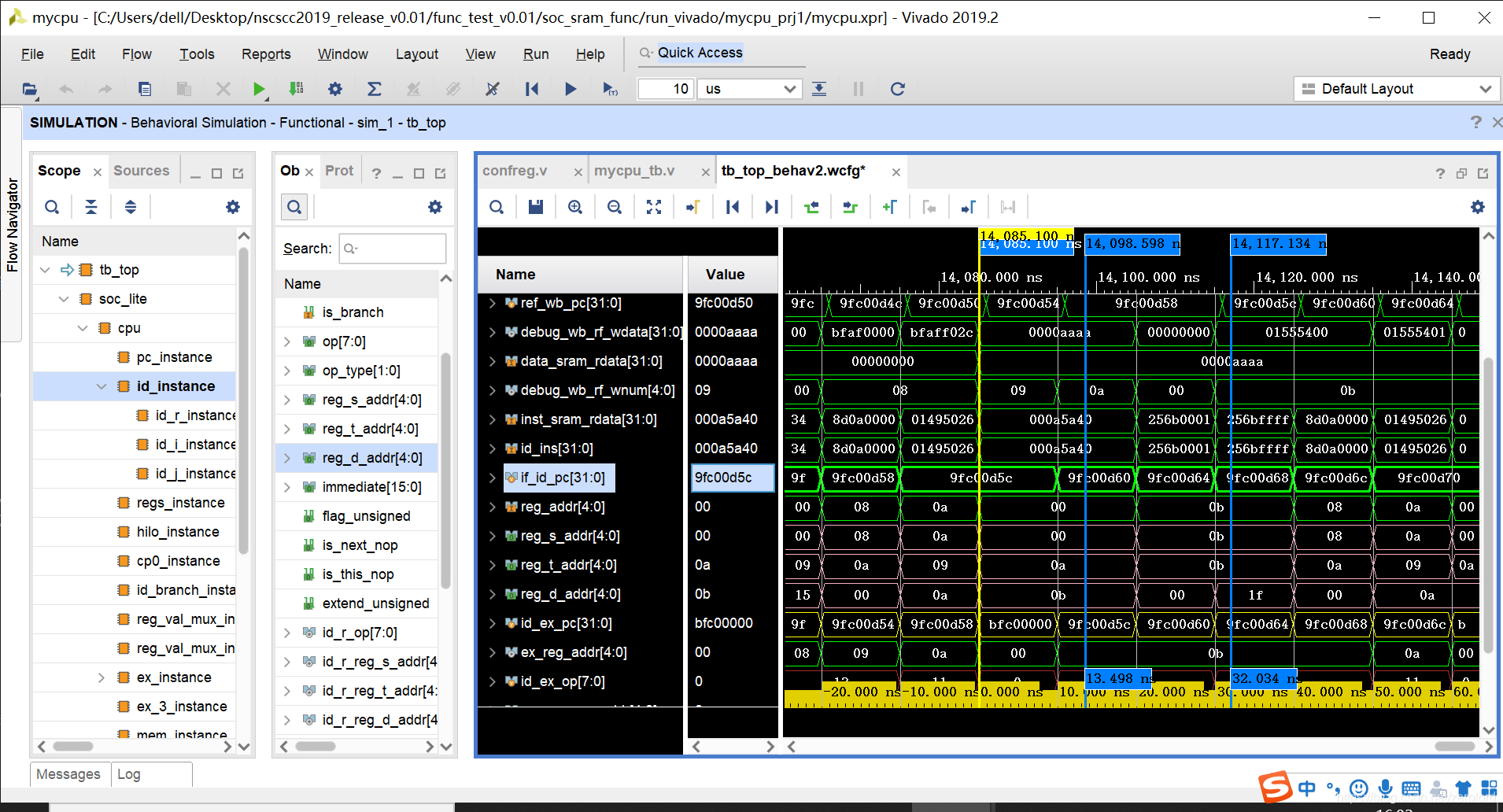Open the Messages tab at bottom
Viewport: 1503px width, 812px height.
[68, 774]
